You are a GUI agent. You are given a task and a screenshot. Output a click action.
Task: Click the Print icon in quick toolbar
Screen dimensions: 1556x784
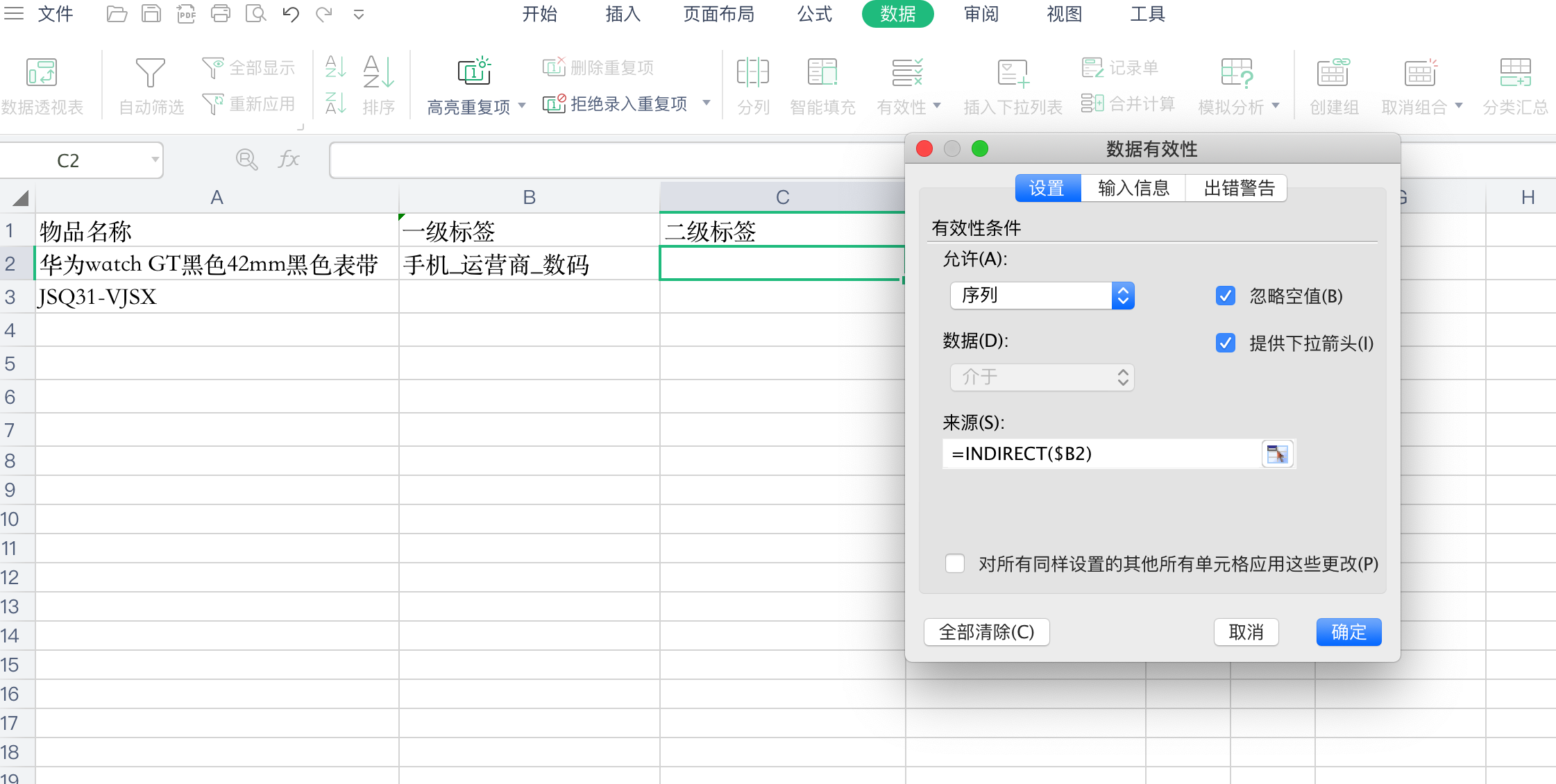221,14
